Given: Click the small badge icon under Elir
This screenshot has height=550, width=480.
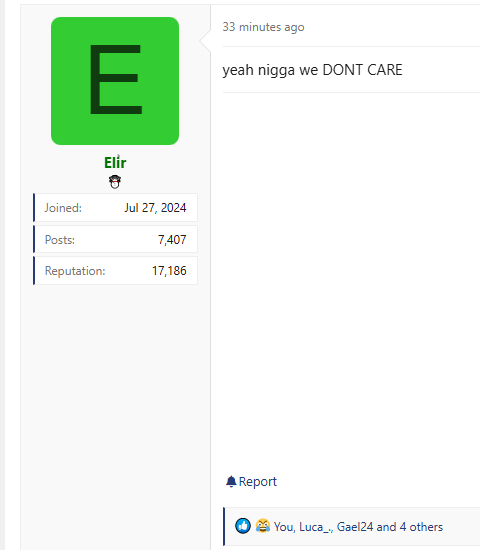Looking at the screenshot, I should tap(115, 182).
